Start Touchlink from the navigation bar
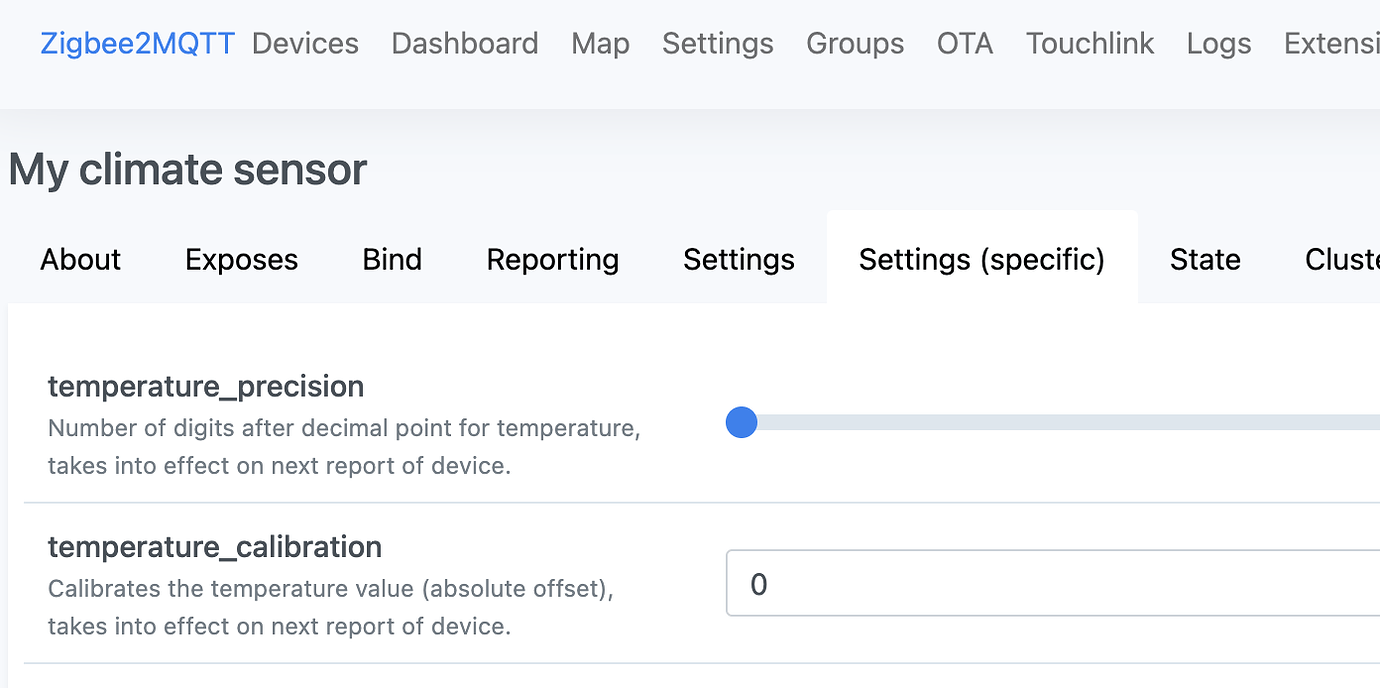The height and width of the screenshot is (688, 1380). [1089, 43]
